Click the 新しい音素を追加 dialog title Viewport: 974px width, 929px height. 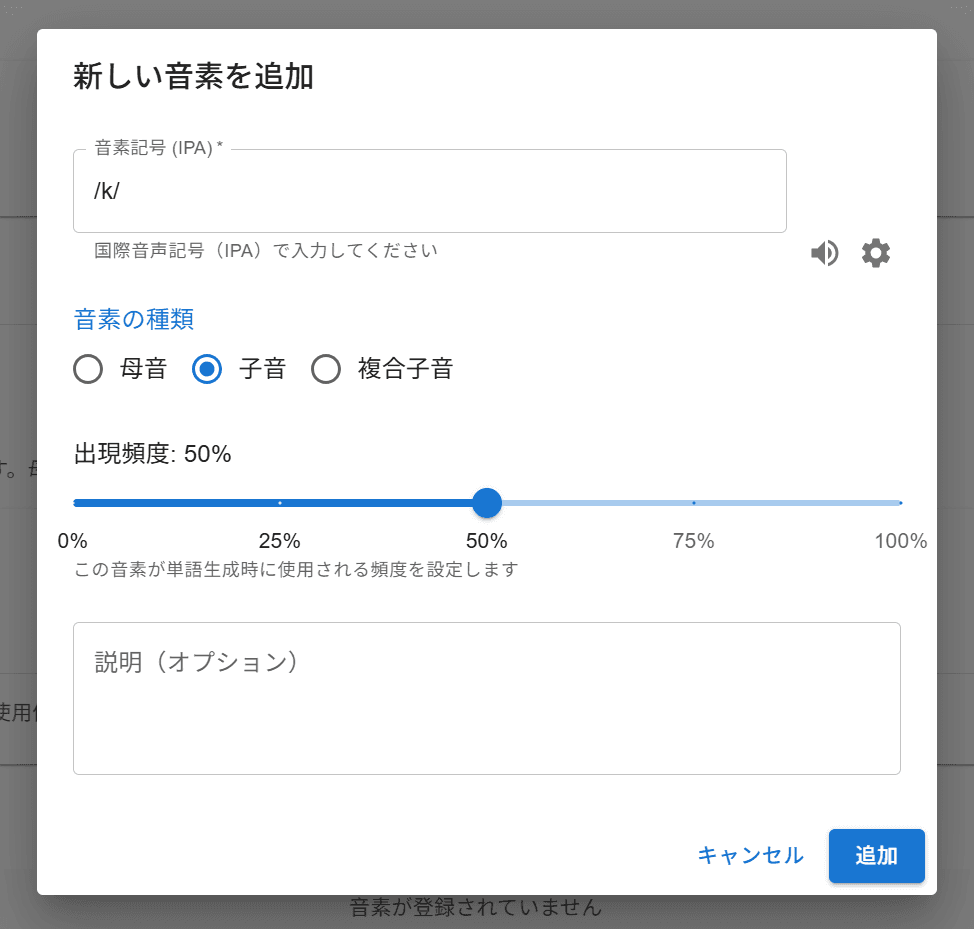tap(194, 76)
